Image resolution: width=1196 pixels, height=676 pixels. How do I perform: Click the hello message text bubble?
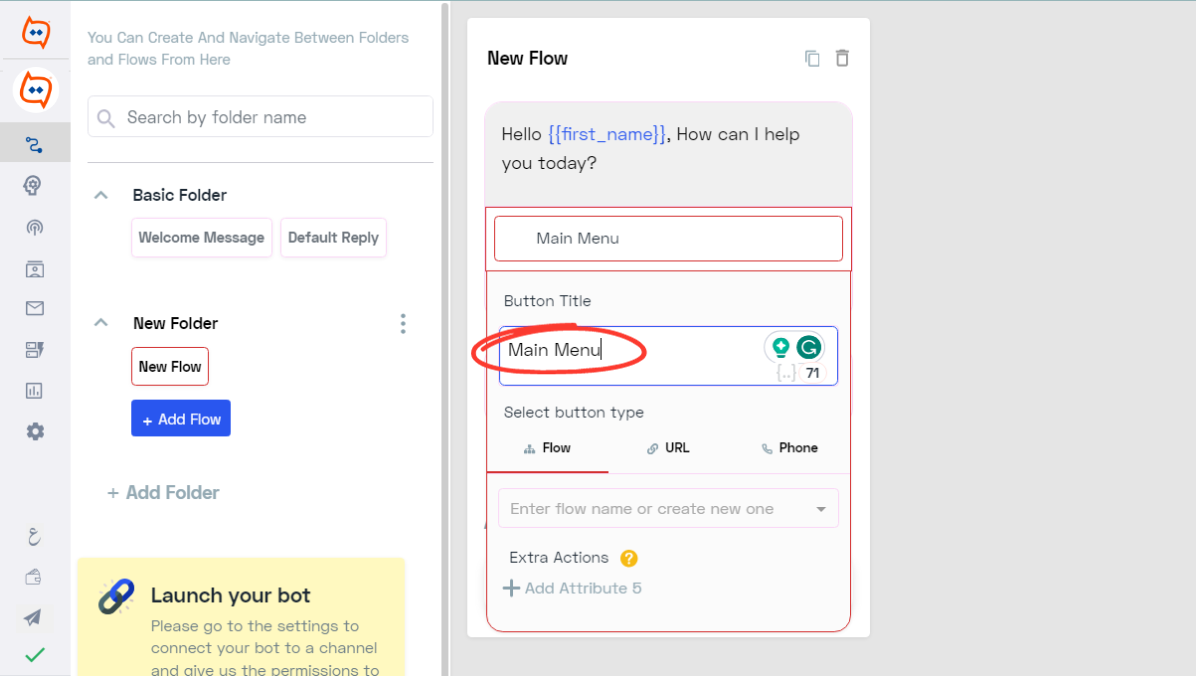(668, 154)
